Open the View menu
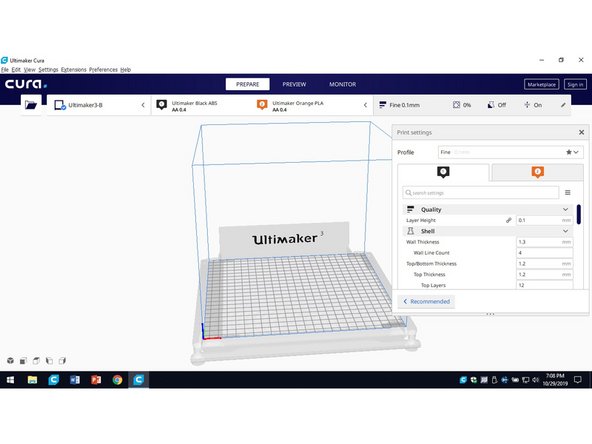Image resolution: width=592 pixels, height=444 pixels. (29, 69)
